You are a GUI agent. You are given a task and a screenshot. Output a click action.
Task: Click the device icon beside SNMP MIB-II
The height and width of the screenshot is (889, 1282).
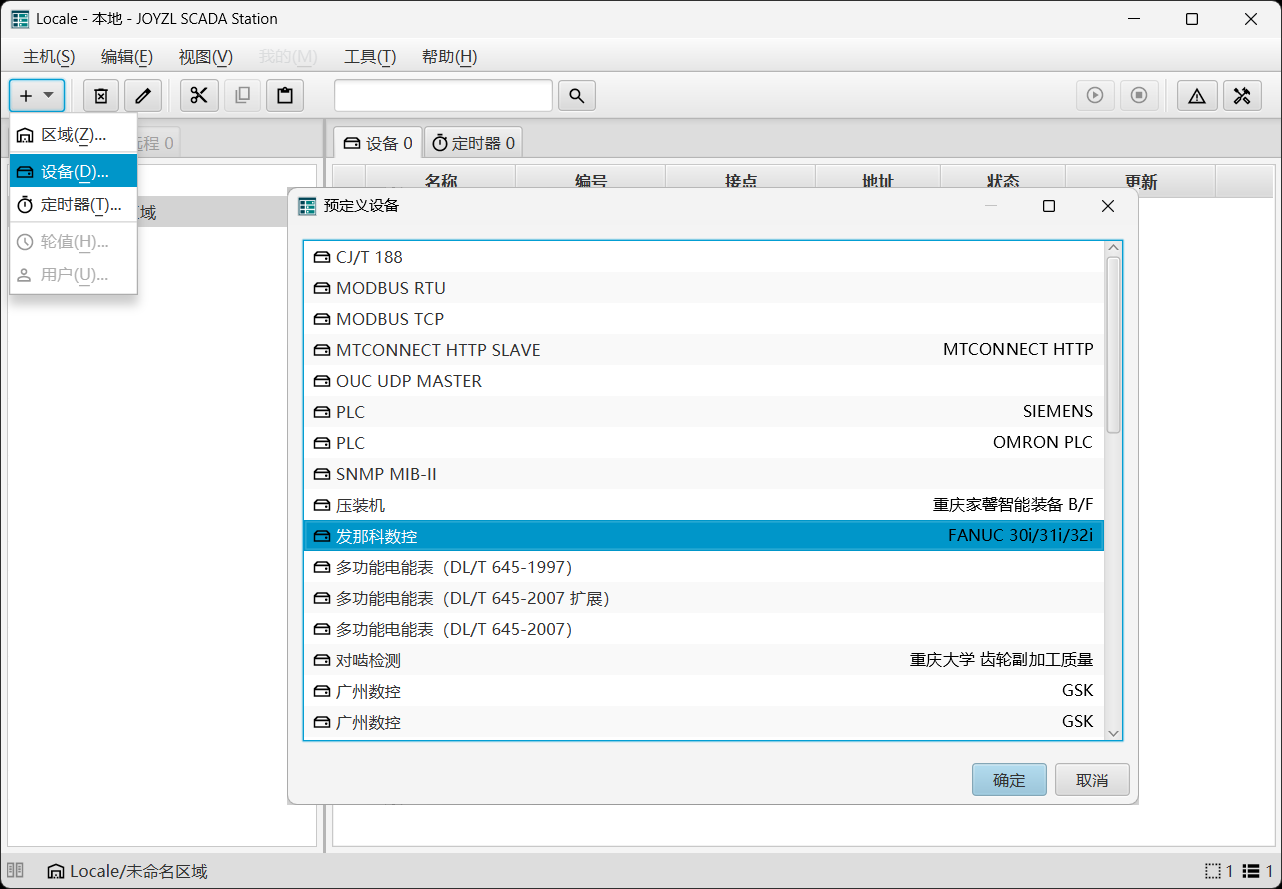point(322,474)
